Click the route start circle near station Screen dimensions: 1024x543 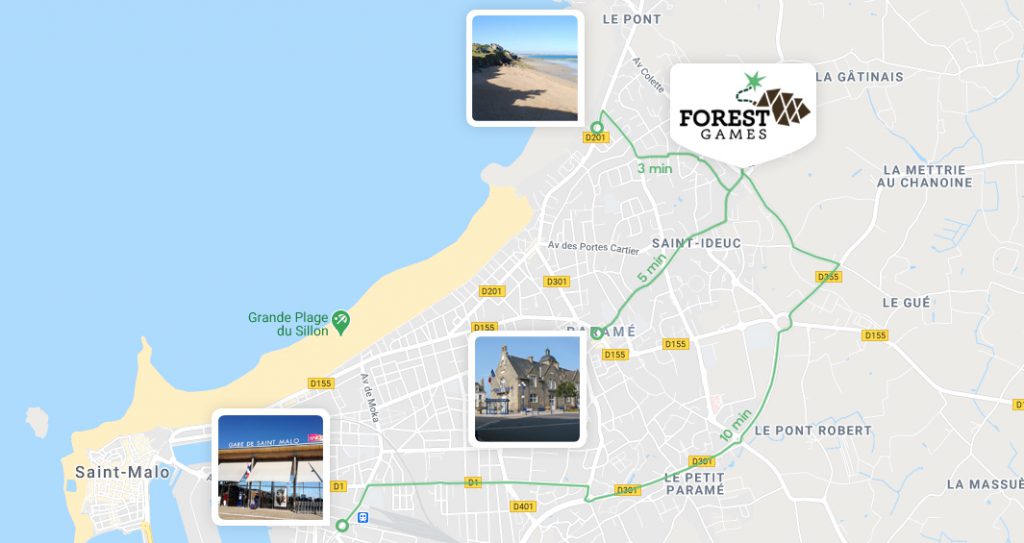[342, 525]
